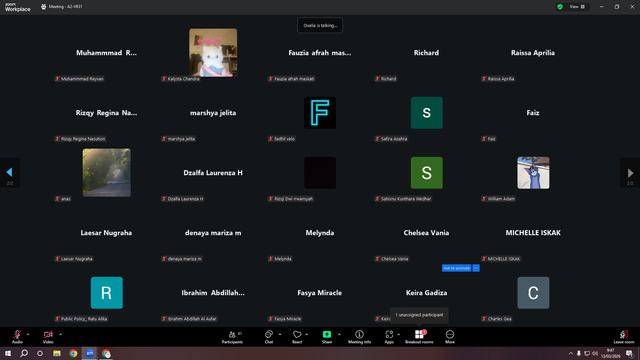Start camera with the Video button

[x=48, y=337]
